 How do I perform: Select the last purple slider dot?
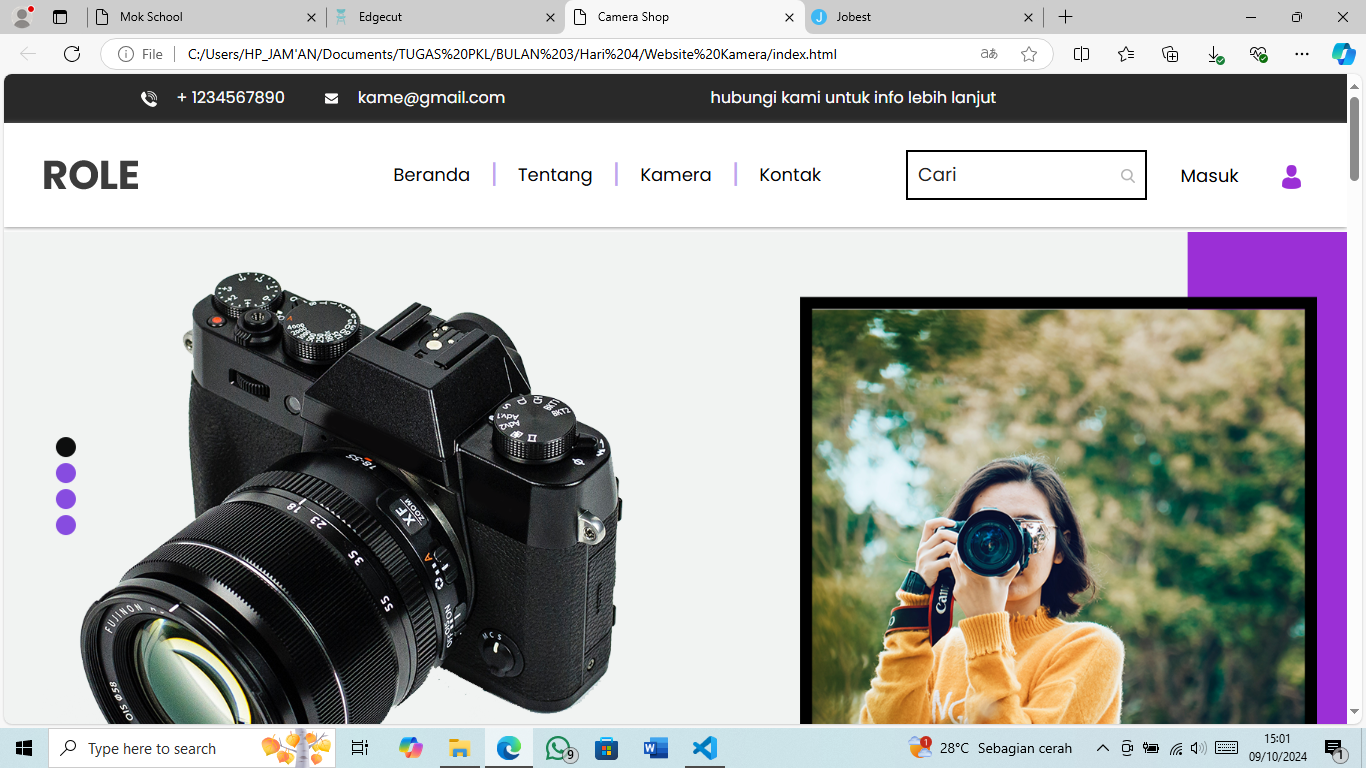pyautogui.click(x=66, y=525)
